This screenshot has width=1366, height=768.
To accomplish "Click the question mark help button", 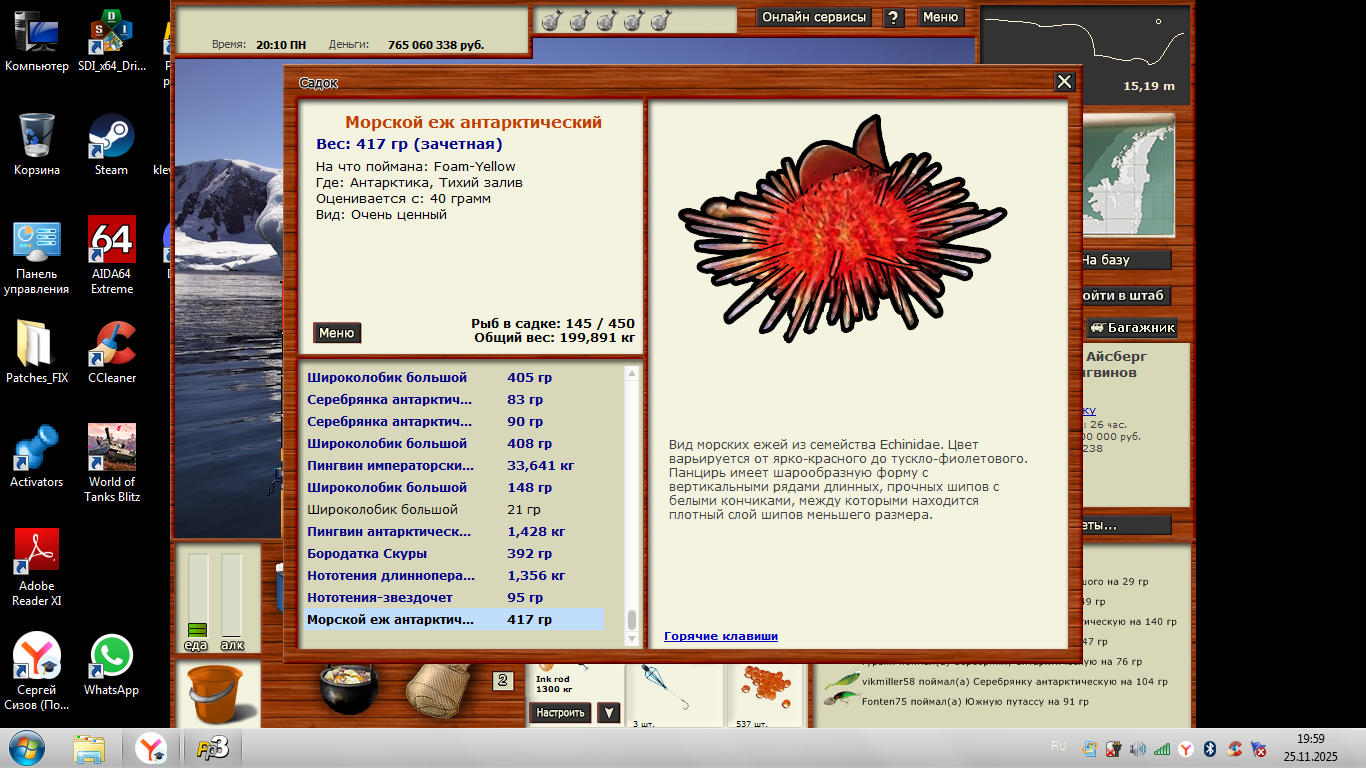I will point(894,17).
